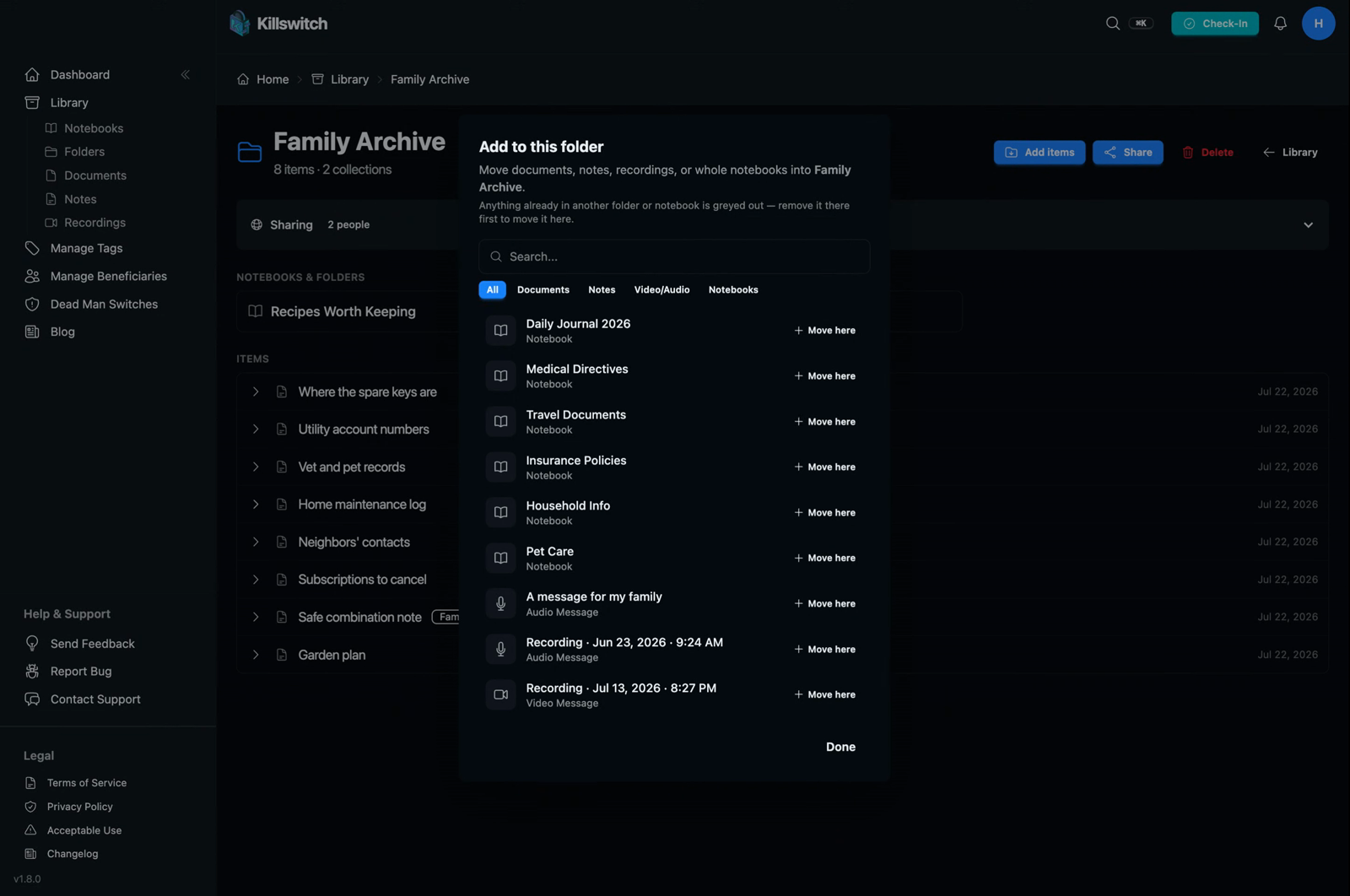Open search with magnifier icon
Viewport: 1350px width, 896px height.
pyautogui.click(x=1113, y=24)
